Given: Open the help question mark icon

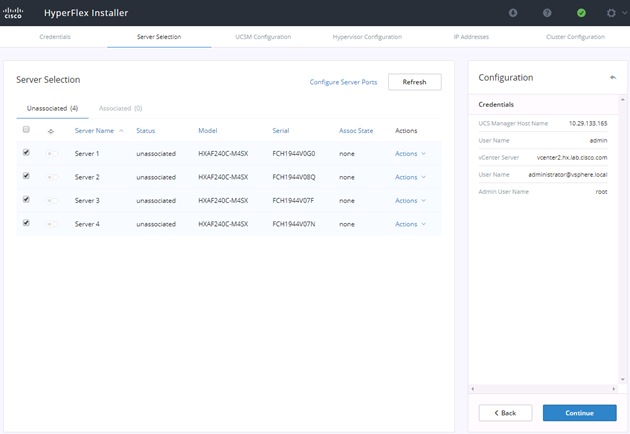Looking at the screenshot, I should pyautogui.click(x=547, y=13).
